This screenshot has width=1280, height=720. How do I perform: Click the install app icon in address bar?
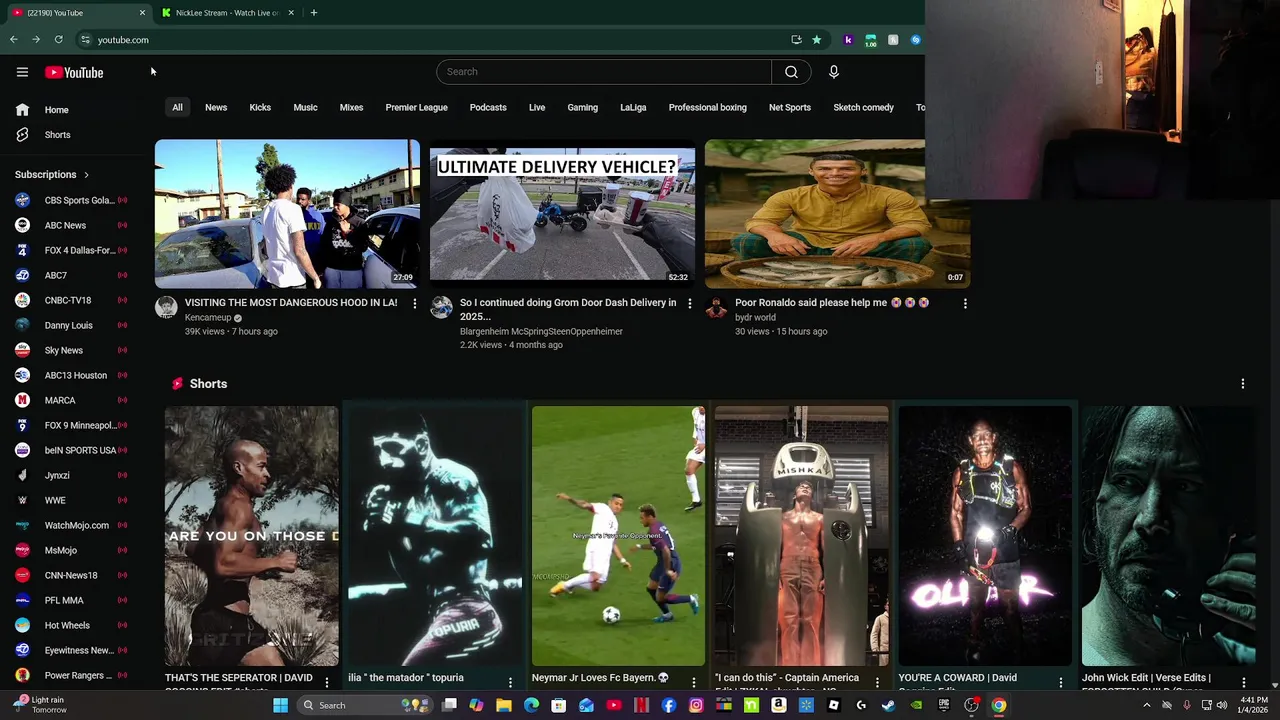[x=796, y=40]
